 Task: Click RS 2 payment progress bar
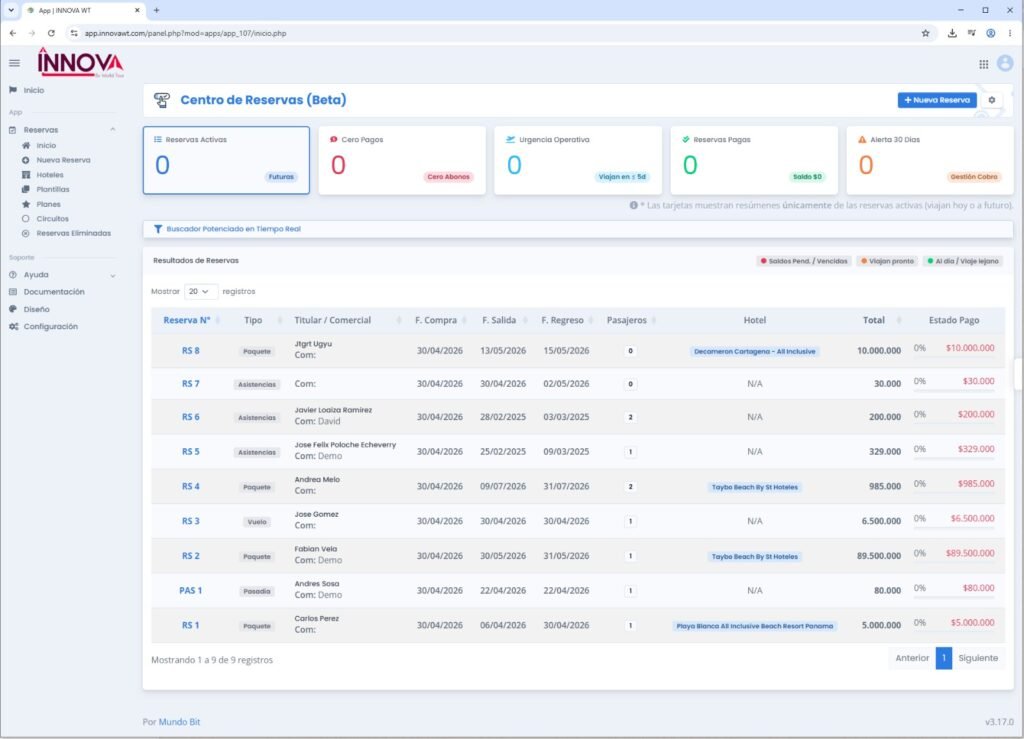pyautogui.click(x=954, y=562)
